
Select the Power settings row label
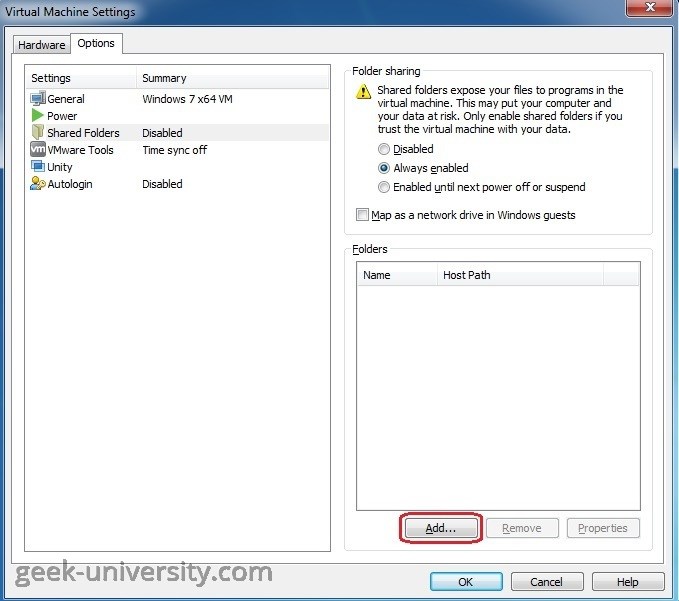coord(62,116)
